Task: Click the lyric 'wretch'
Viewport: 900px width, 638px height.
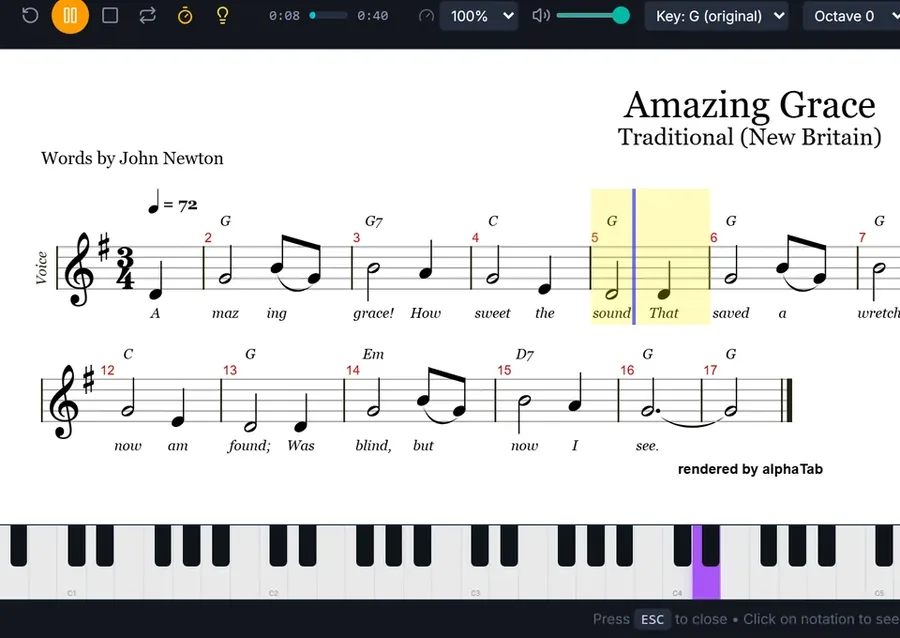Action: (878, 313)
